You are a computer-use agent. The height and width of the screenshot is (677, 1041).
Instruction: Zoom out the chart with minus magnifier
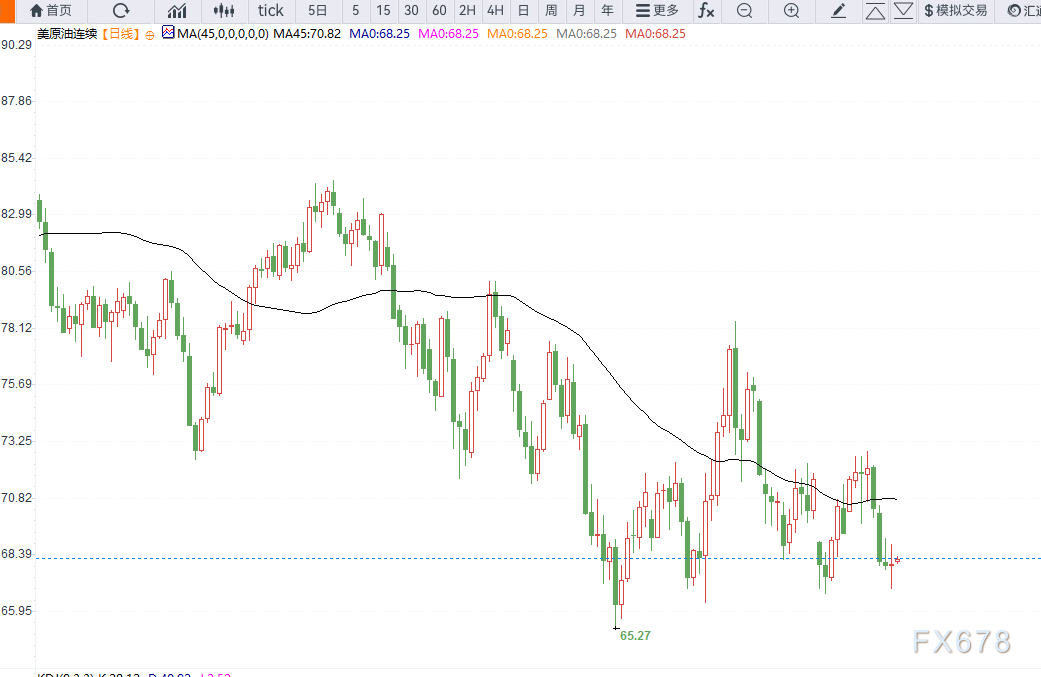744,11
